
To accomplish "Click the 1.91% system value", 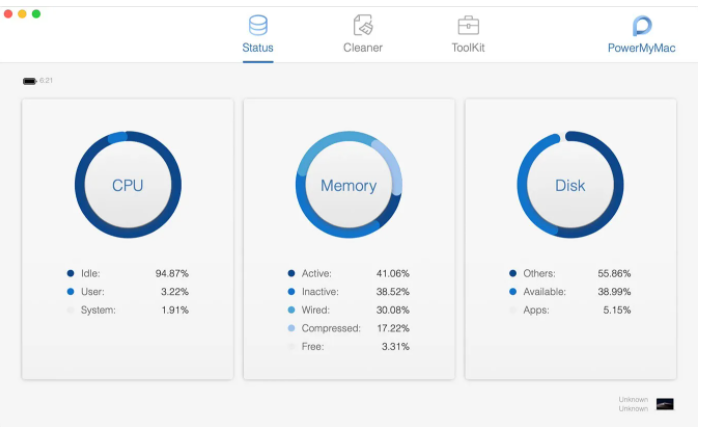I will 175,310.
